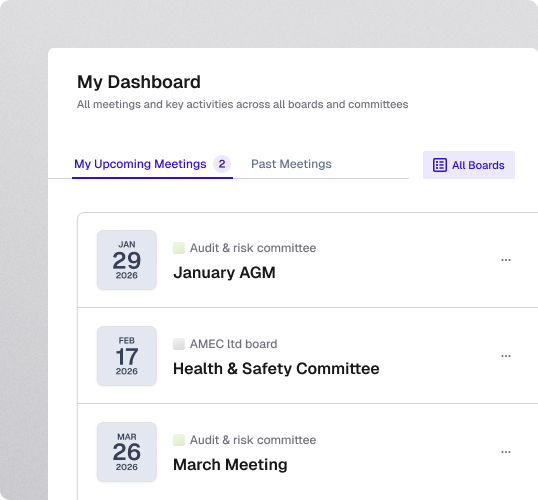Click grey swatch beside AMEC ltd board
The width and height of the screenshot is (538, 500).
(179, 344)
